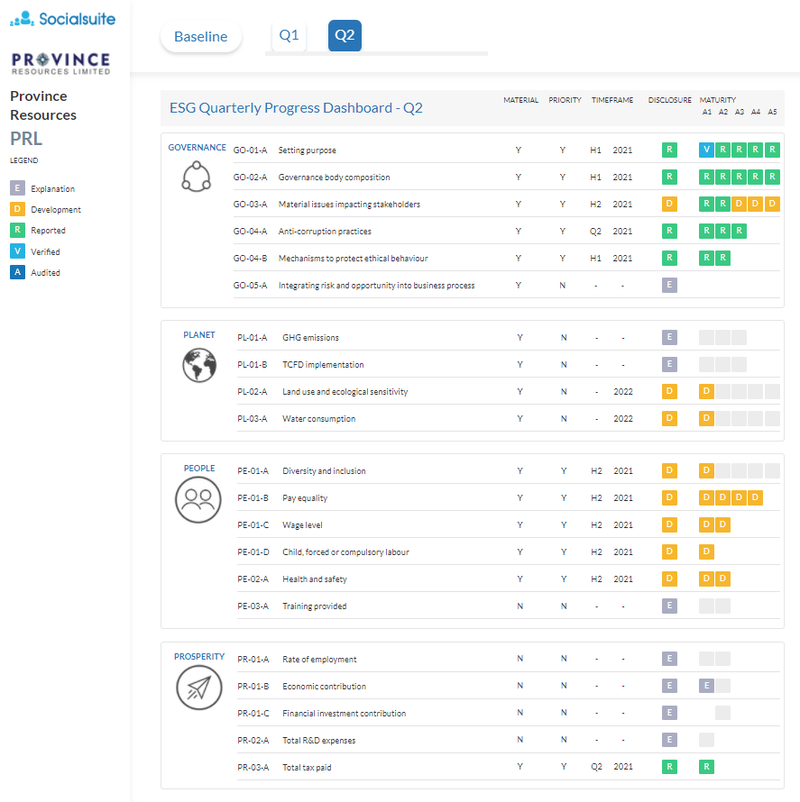Click 'Child, forced or compulsory labour' label

click(345, 552)
